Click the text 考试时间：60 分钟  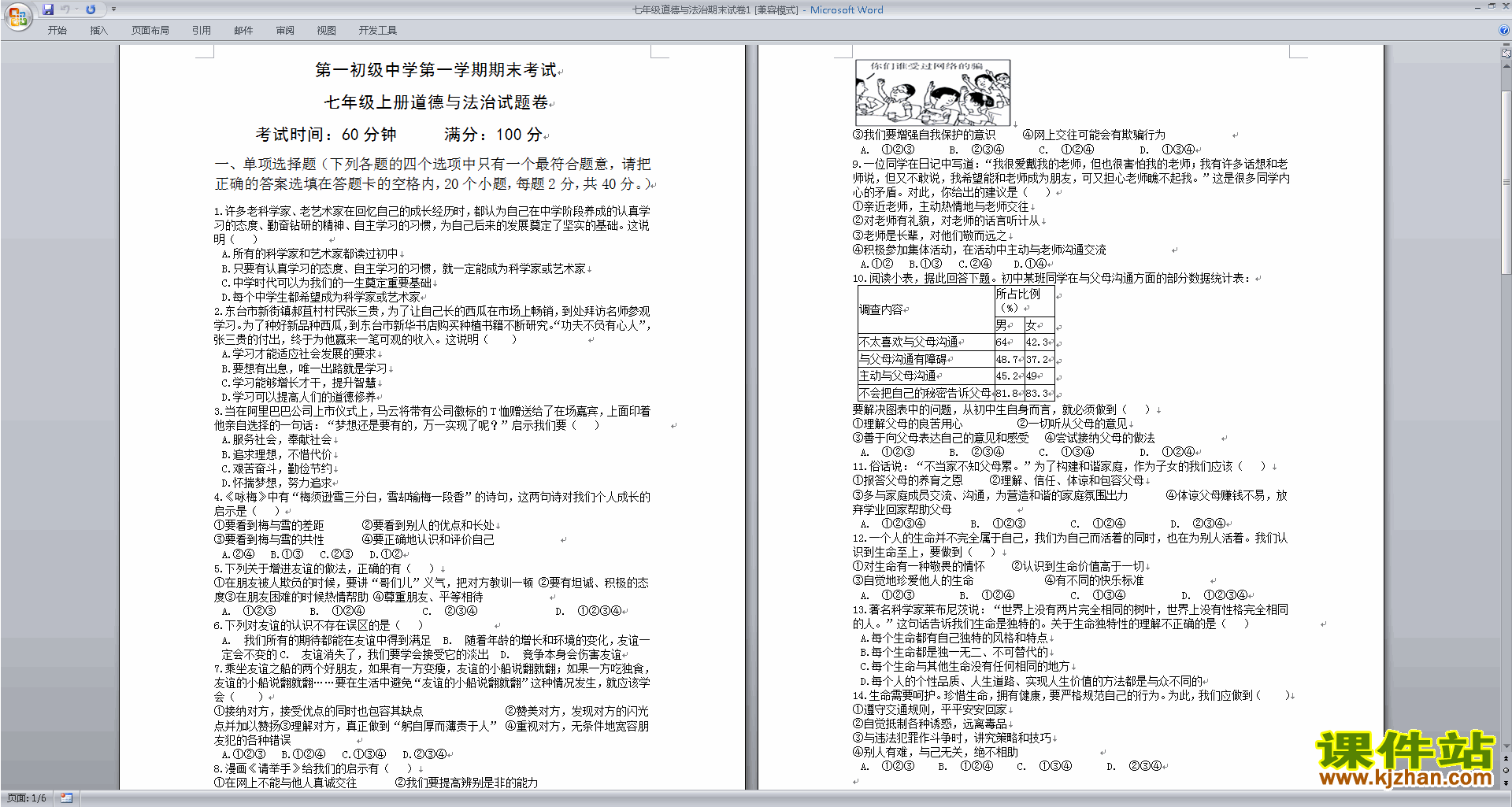(x=326, y=135)
